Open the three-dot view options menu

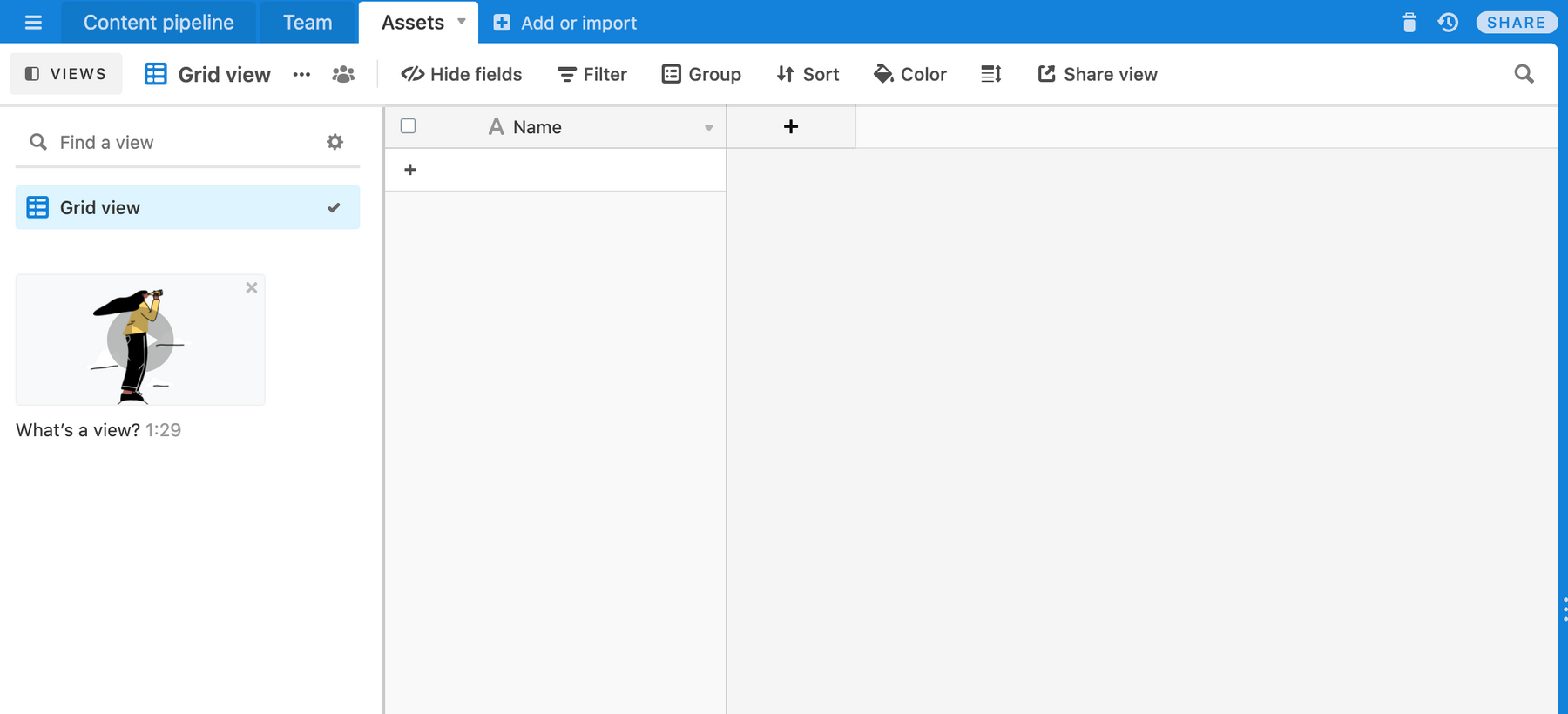pyautogui.click(x=301, y=74)
